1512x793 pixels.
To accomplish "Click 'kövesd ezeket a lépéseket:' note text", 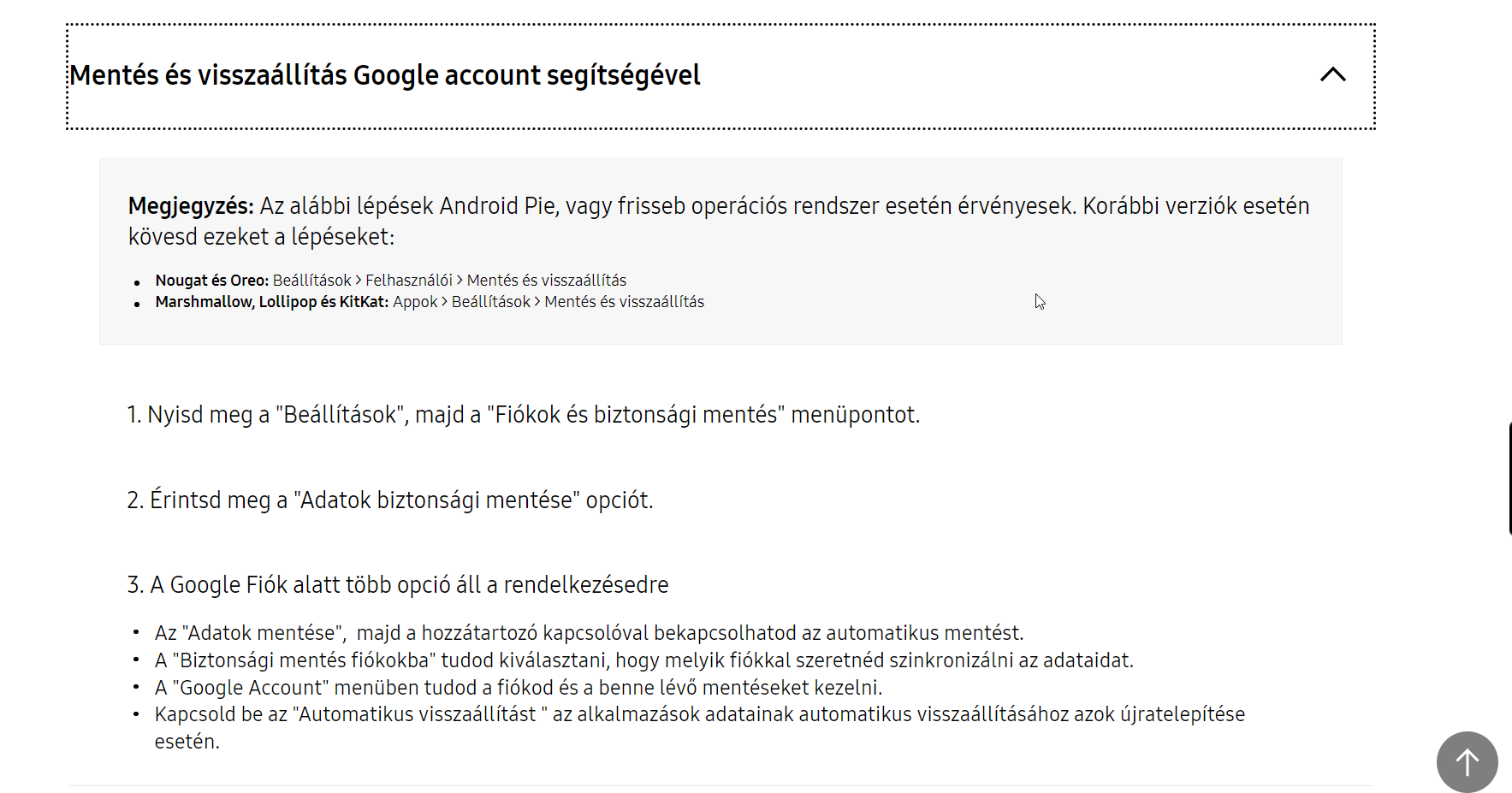I will tap(262, 237).
